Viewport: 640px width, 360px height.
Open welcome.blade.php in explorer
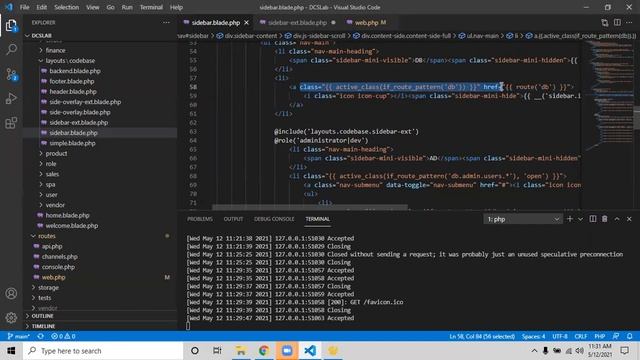pyautogui.click(x=71, y=226)
